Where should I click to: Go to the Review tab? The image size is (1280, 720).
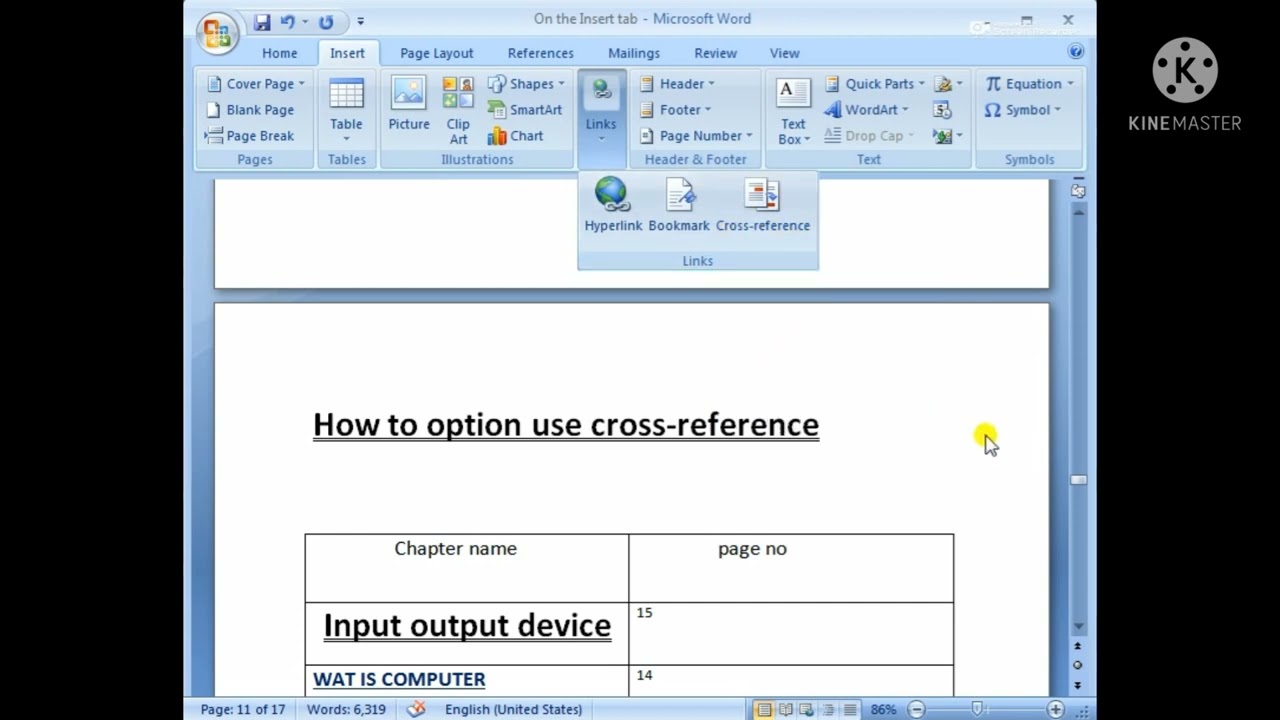click(715, 53)
